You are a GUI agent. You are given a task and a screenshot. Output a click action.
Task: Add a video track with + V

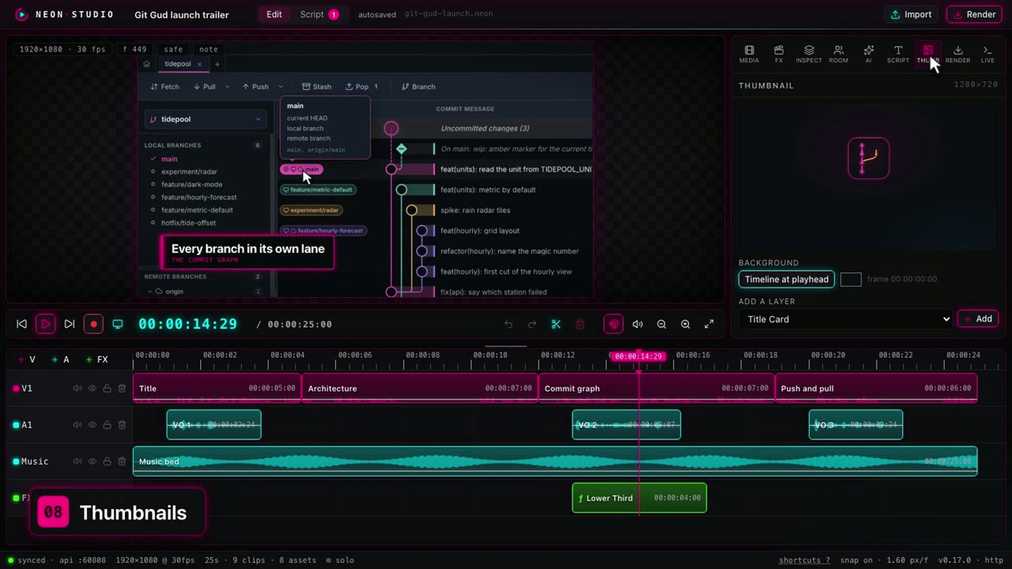pos(27,359)
